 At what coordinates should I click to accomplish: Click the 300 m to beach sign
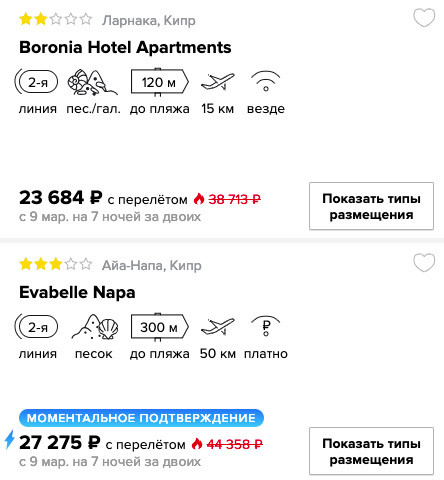[x=160, y=327]
